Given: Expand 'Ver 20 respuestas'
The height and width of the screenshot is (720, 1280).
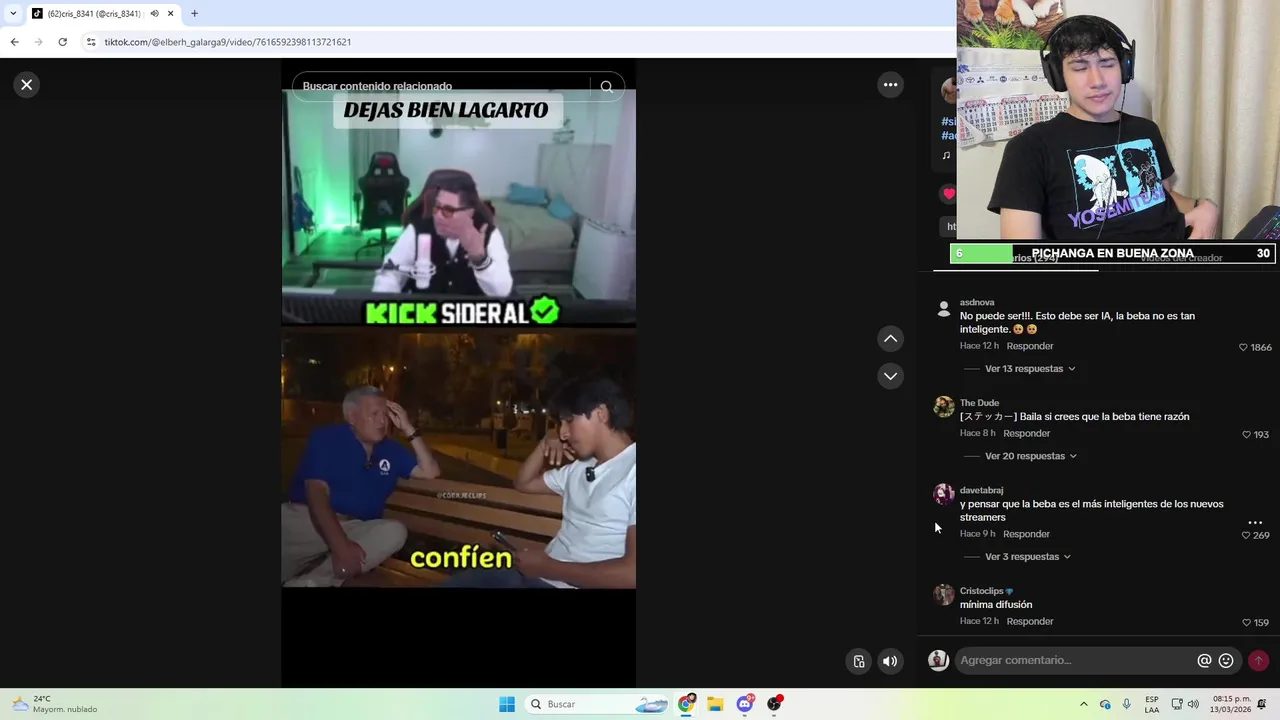Looking at the screenshot, I should (1031, 456).
